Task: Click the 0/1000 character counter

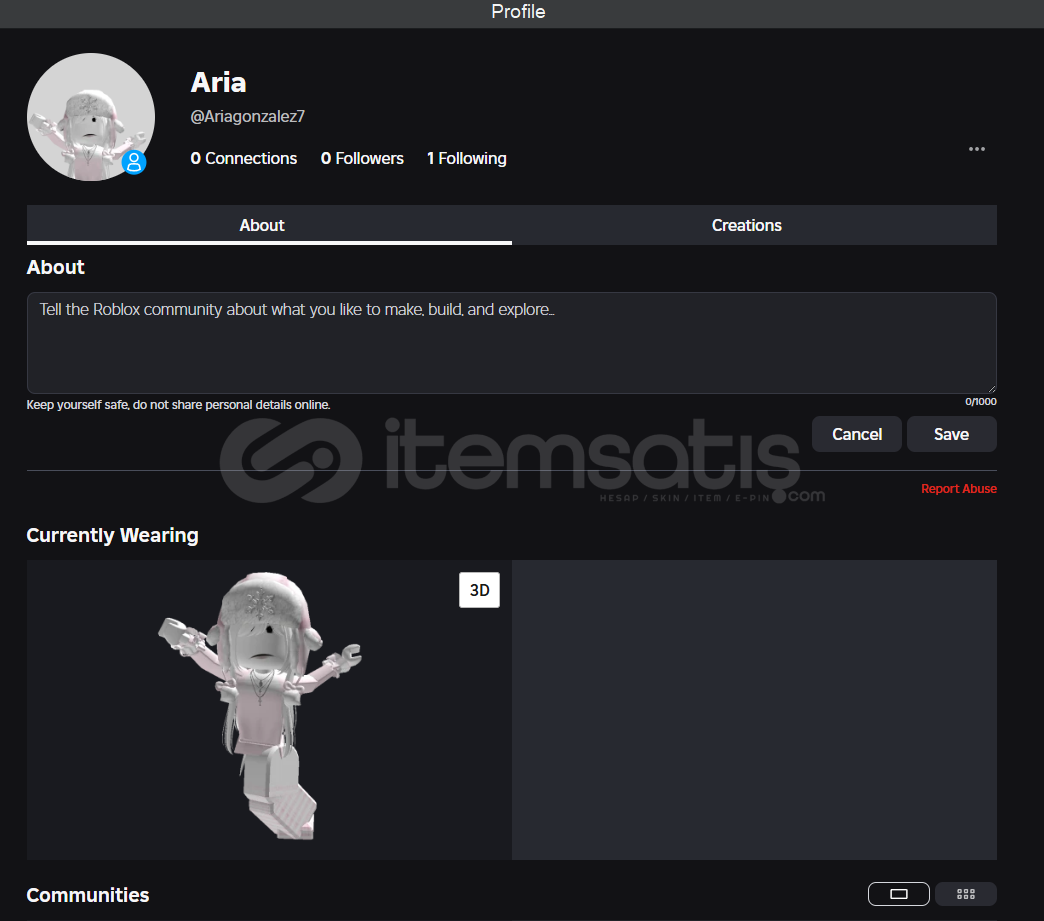Action: [x=981, y=402]
